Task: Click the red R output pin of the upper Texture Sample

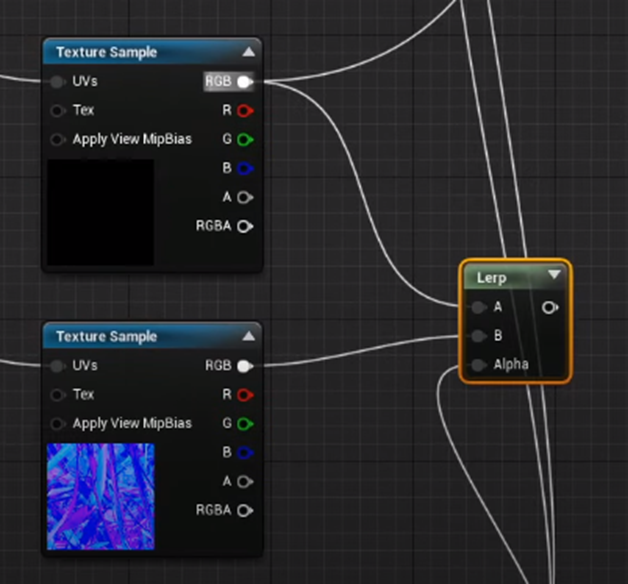Action: [245, 110]
